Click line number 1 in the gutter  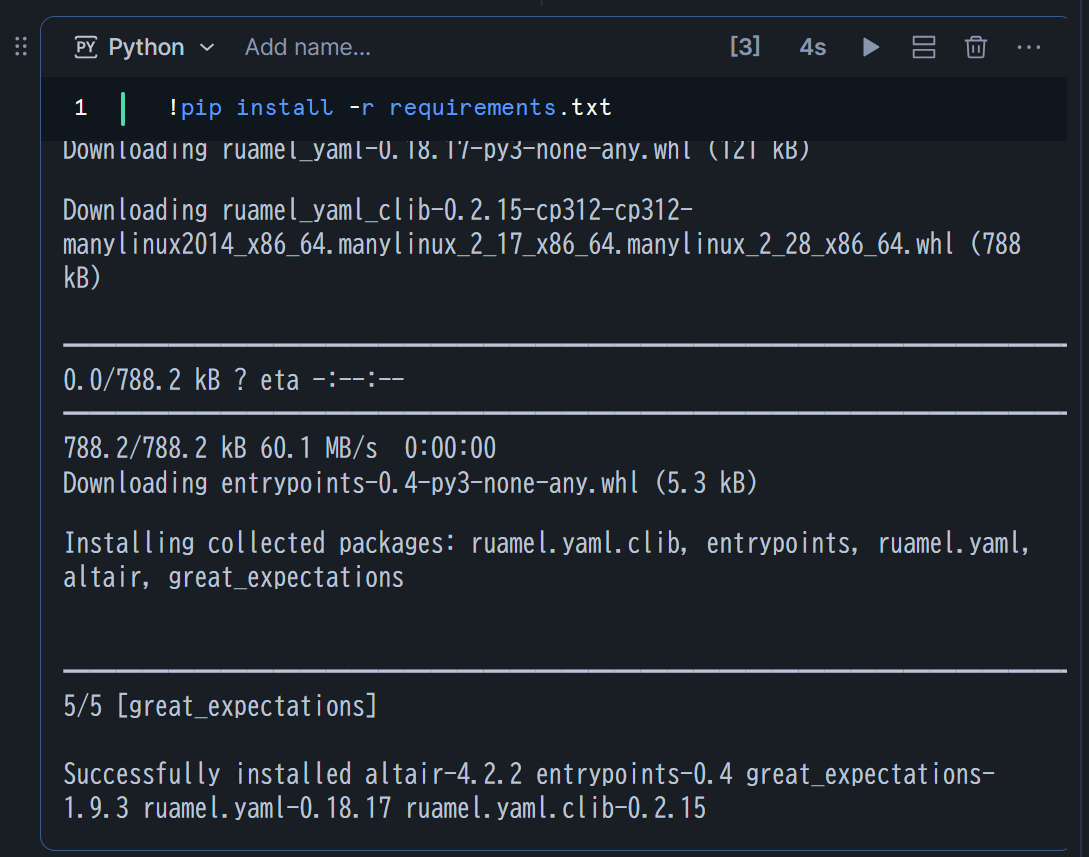tap(81, 108)
